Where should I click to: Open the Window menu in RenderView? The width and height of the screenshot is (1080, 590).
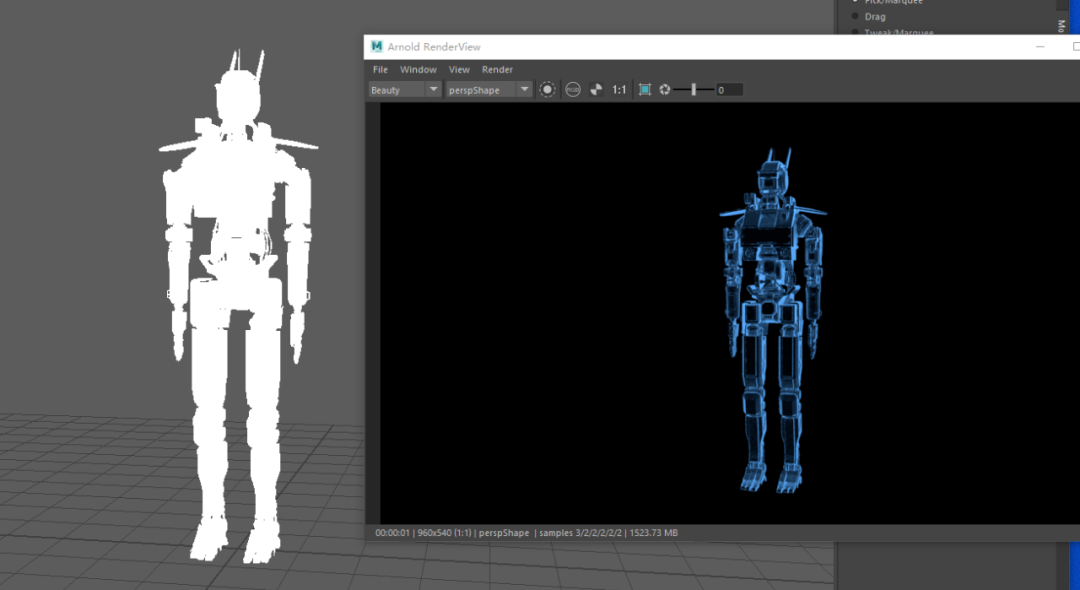418,70
